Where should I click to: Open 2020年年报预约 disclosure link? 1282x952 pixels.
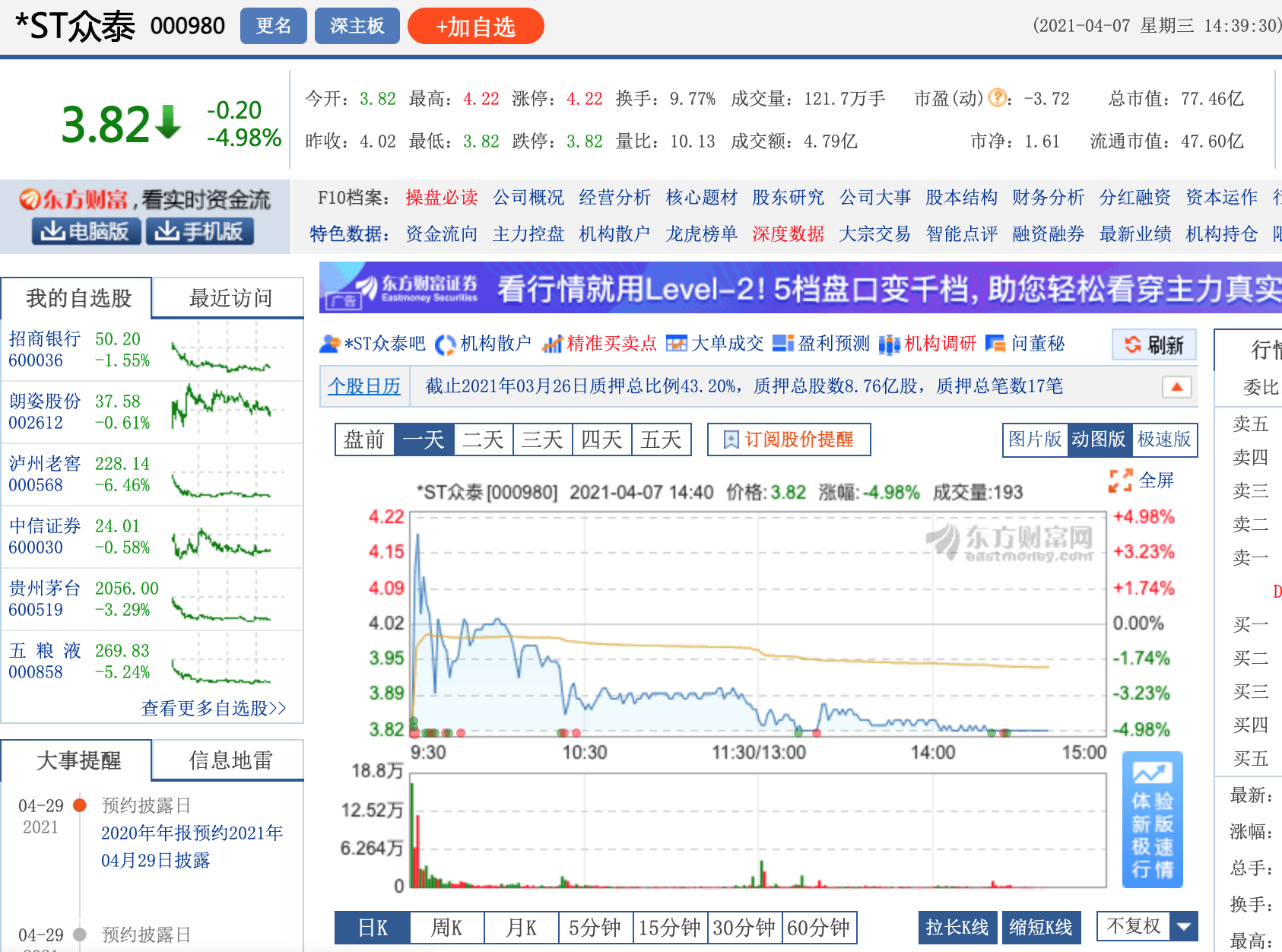point(192,846)
